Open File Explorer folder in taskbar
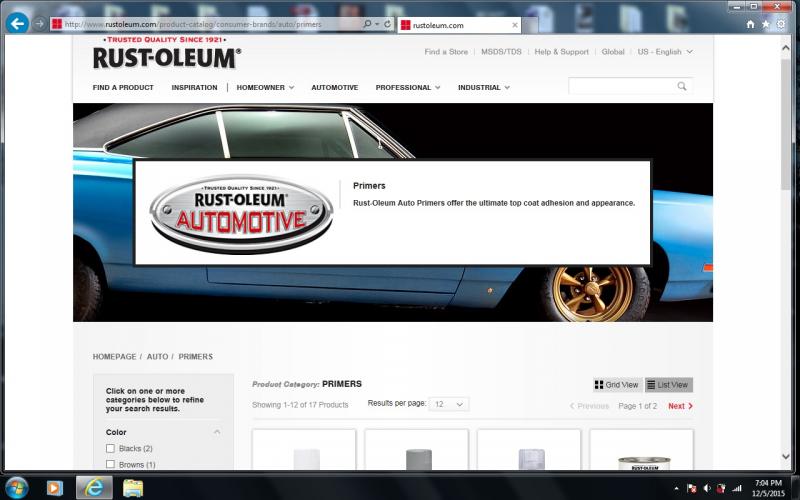Viewport: 800px width, 500px height. (x=133, y=488)
